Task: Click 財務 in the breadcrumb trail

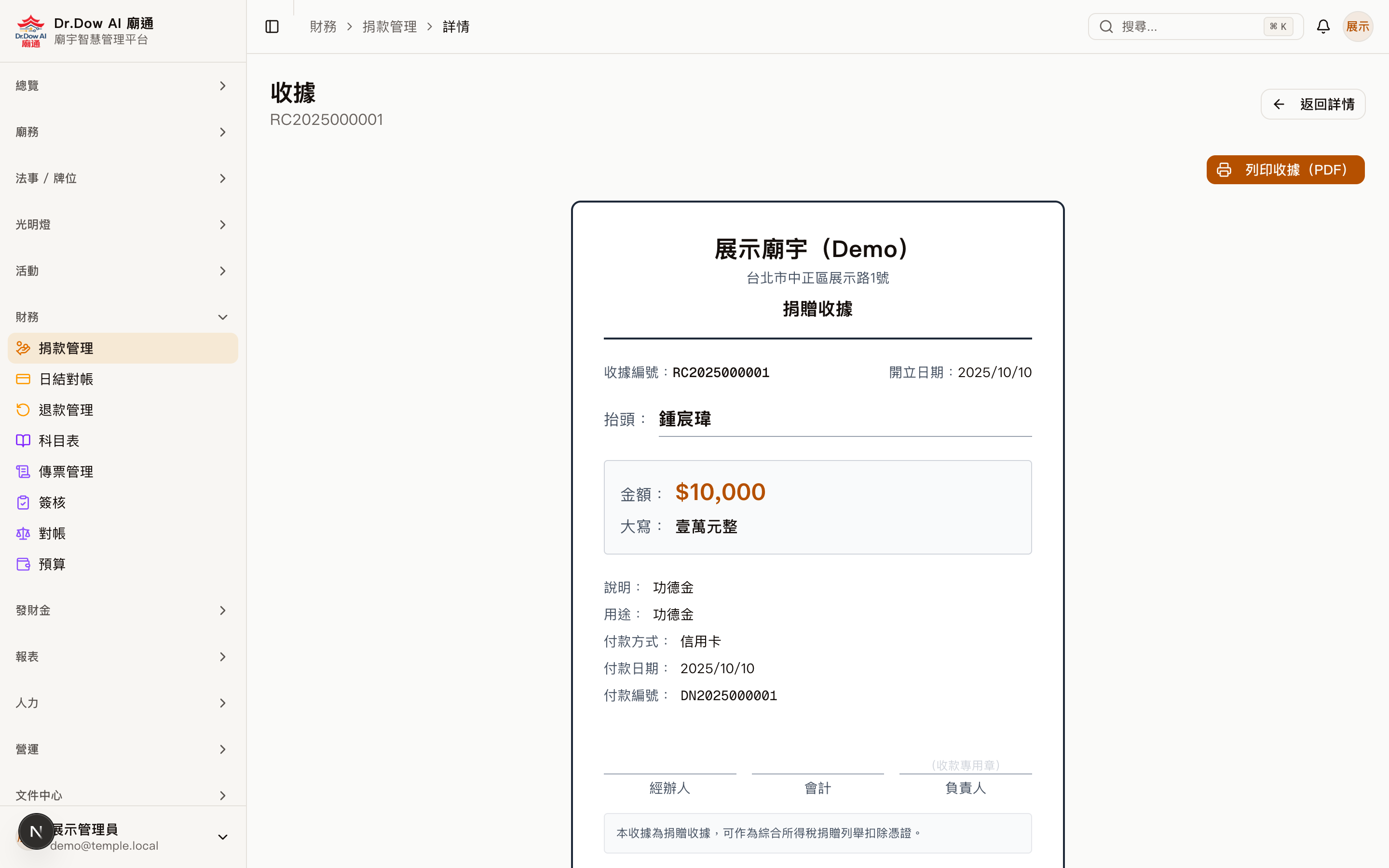Action: tap(323, 27)
